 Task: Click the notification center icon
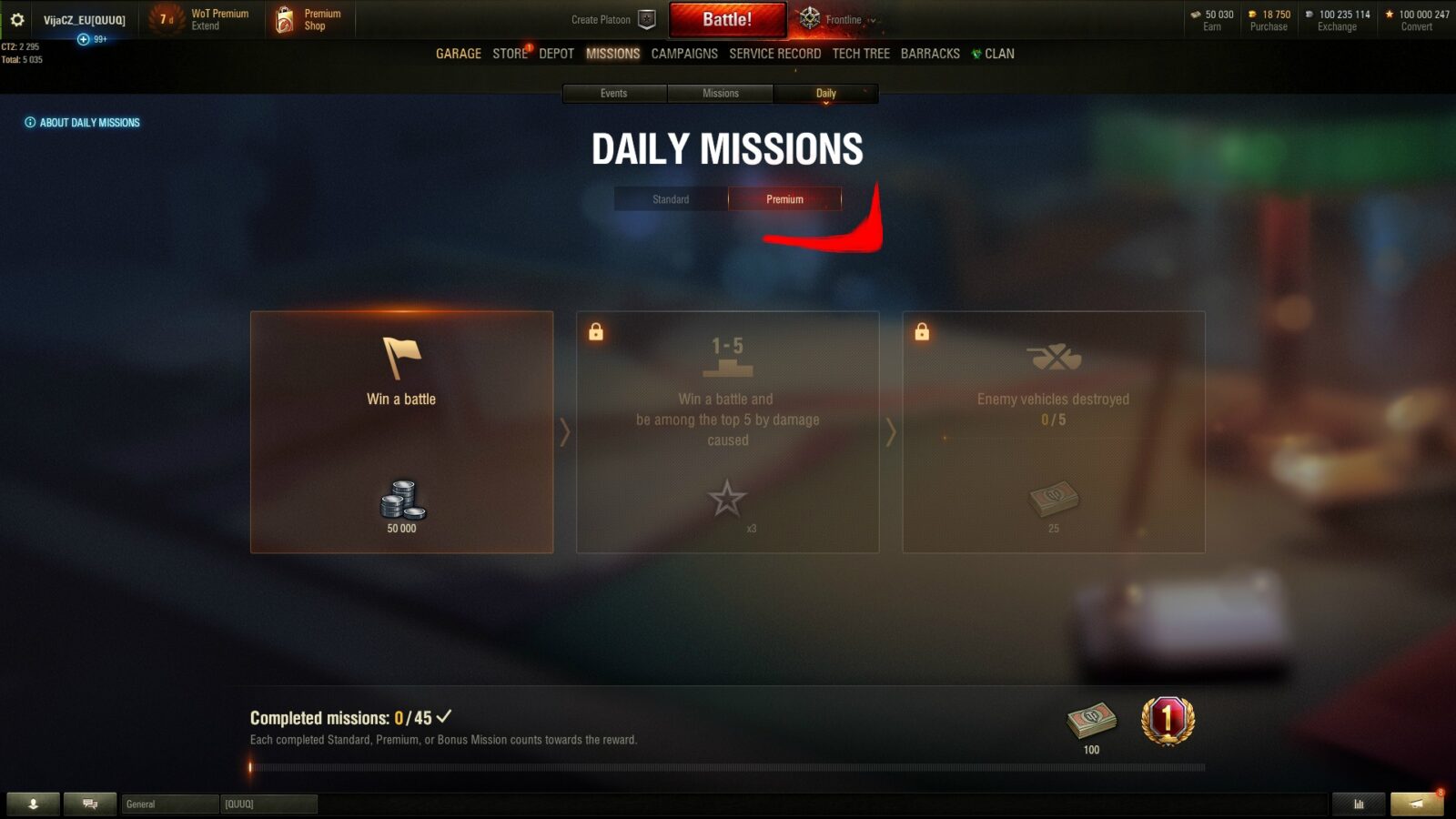[1417, 804]
